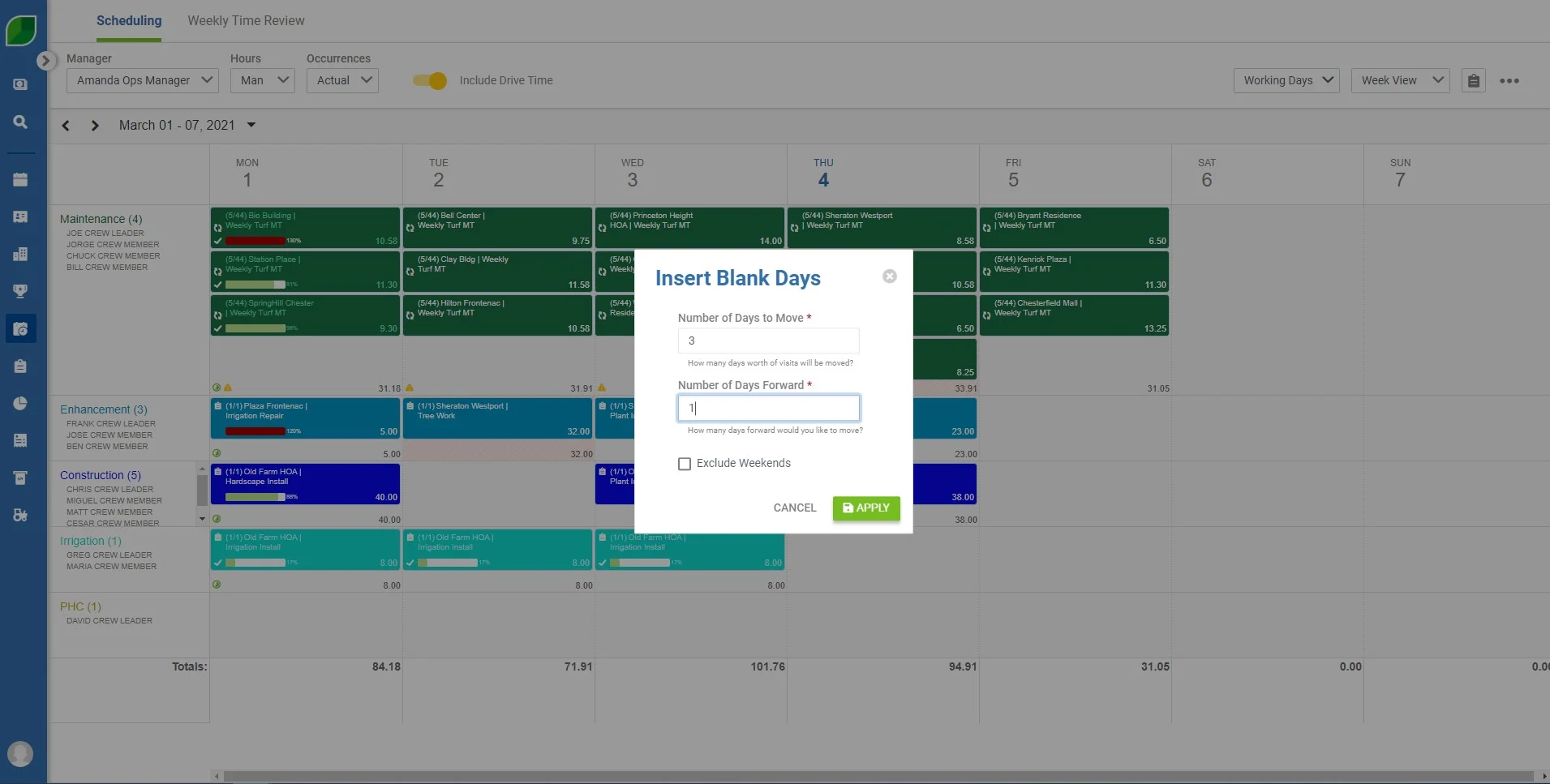The width and height of the screenshot is (1550, 784).
Task: Open the March 01 - 07, 2021 date picker
Action: pyautogui.click(x=187, y=125)
